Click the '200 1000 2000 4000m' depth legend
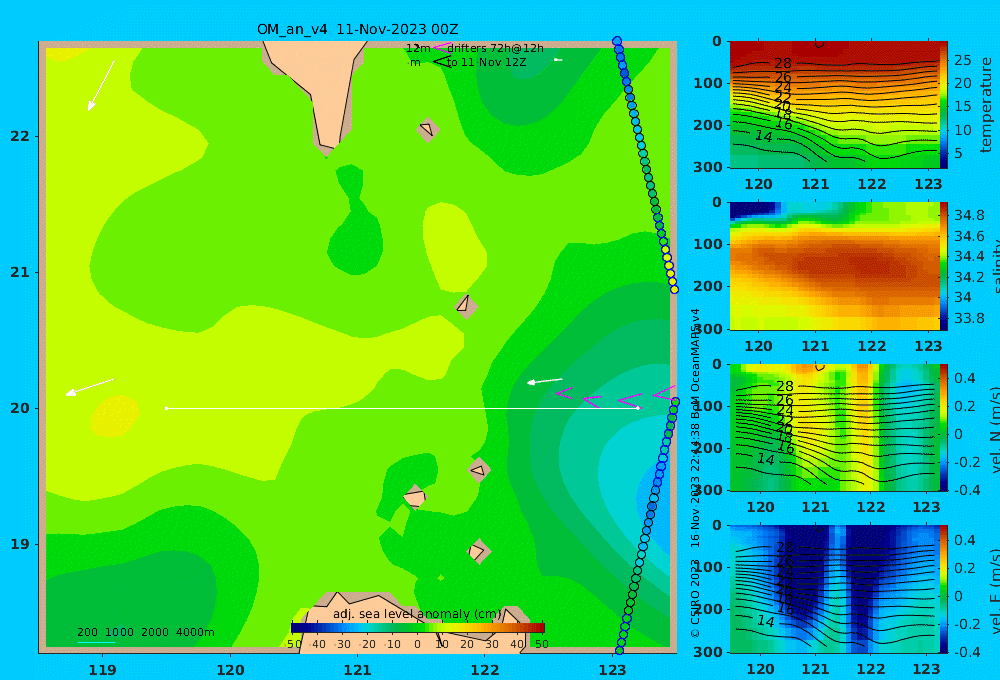Screen dimensions: 1000x680 pos(146,632)
